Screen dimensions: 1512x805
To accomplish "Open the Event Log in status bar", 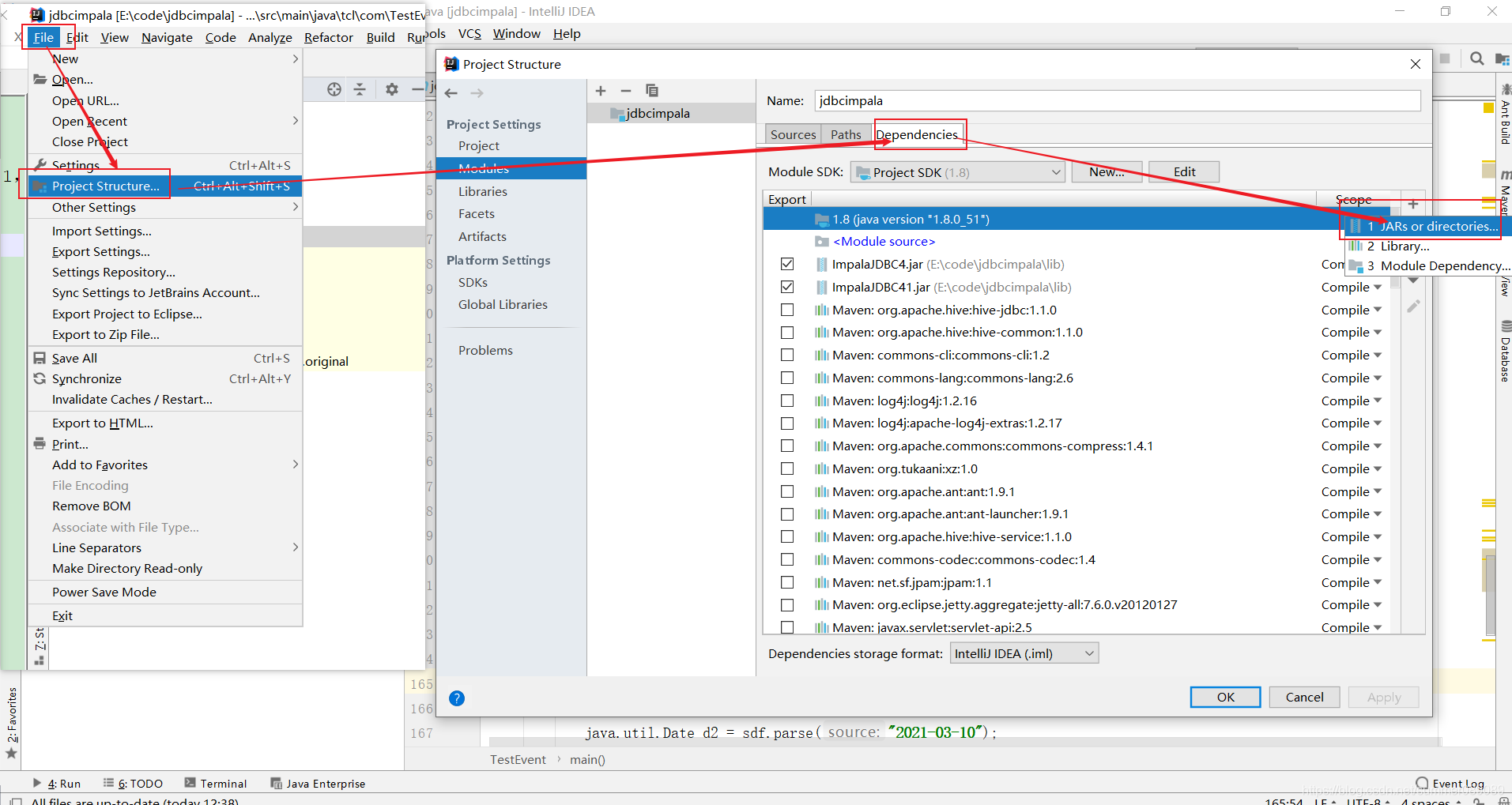I will pyautogui.click(x=1450, y=784).
